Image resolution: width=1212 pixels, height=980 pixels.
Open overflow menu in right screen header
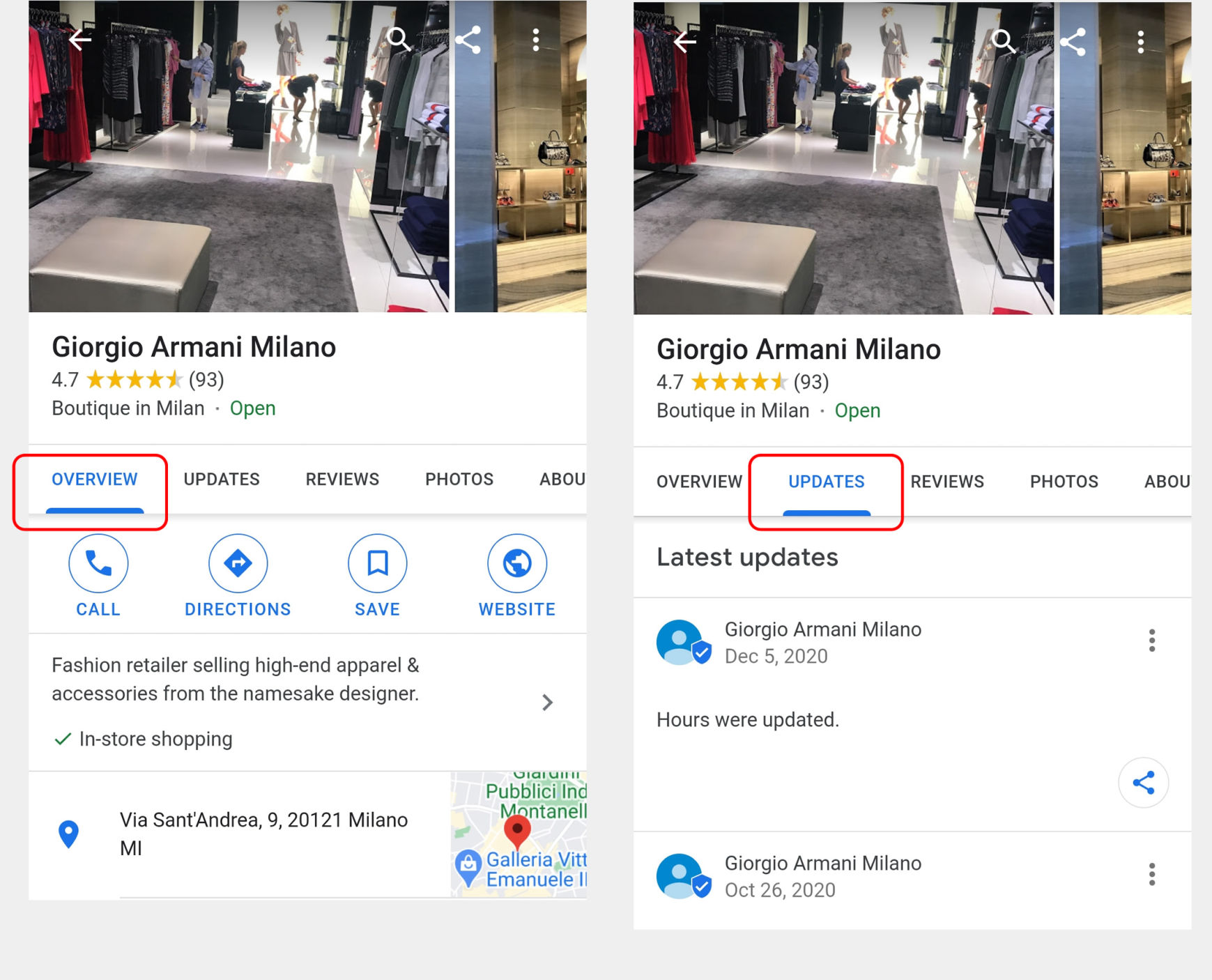point(1141,43)
